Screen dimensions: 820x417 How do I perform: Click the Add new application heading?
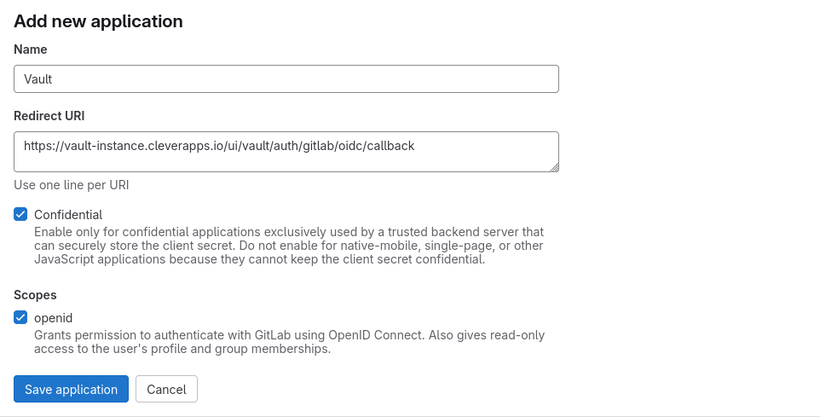[98, 20]
